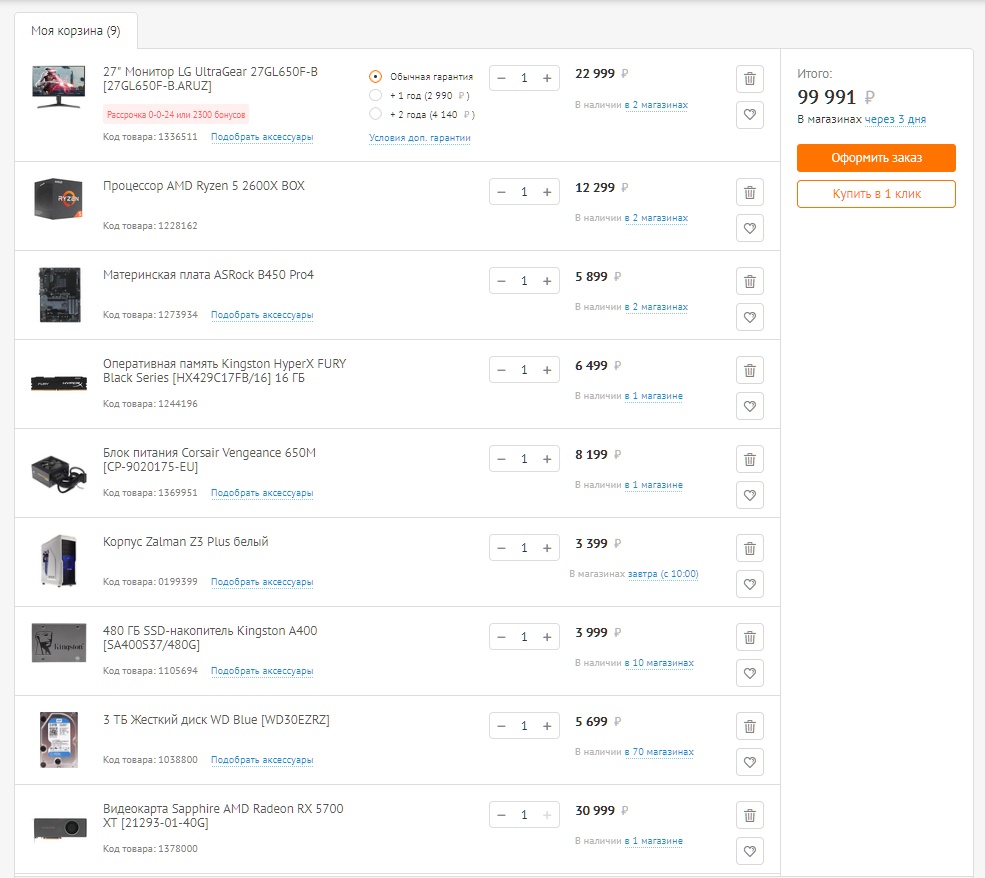Increase LG monitor quantity with plus
The height and width of the screenshot is (878, 985).
tap(547, 79)
